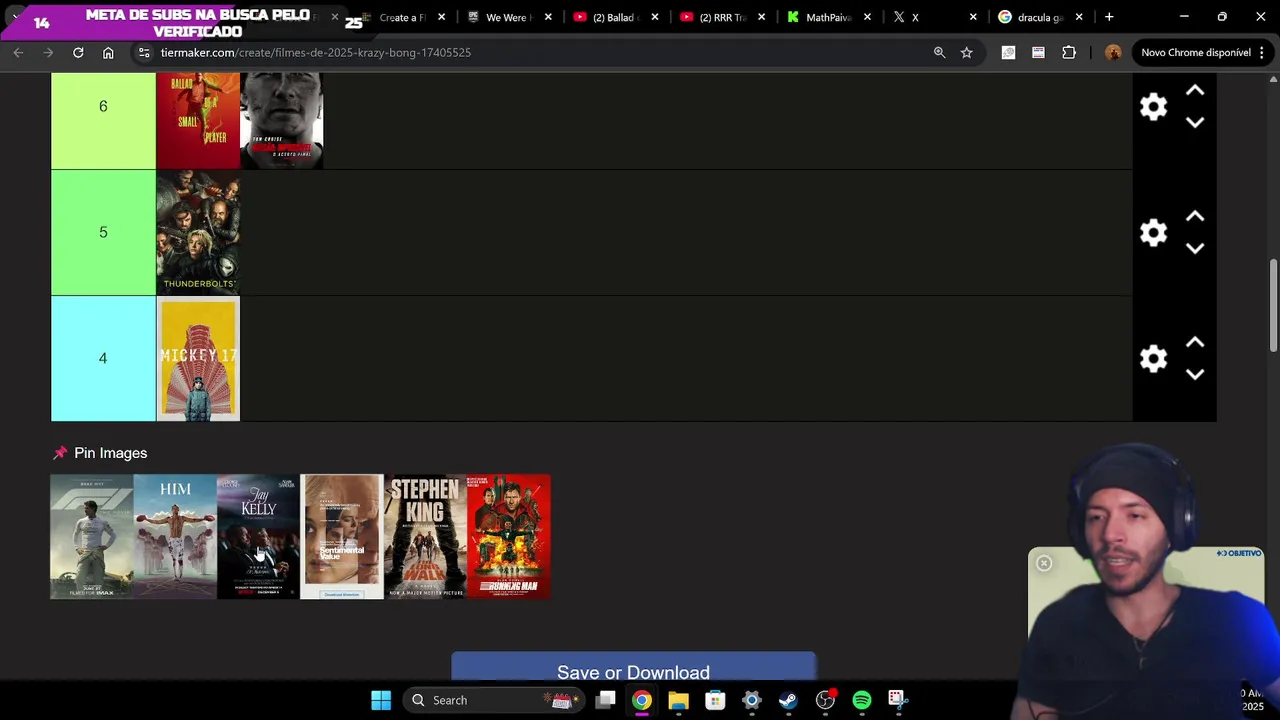Image resolution: width=1280 pixels, height=720 pixels.
Task: Open Microsoft Store from taskbar
Action: coord(715,700)
